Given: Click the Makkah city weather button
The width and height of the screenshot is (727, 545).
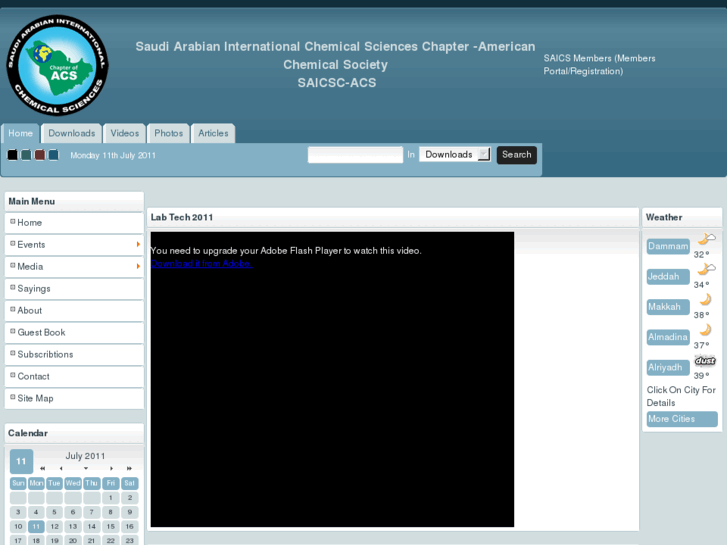Looking at the screenshot, I should click(668, 307).
